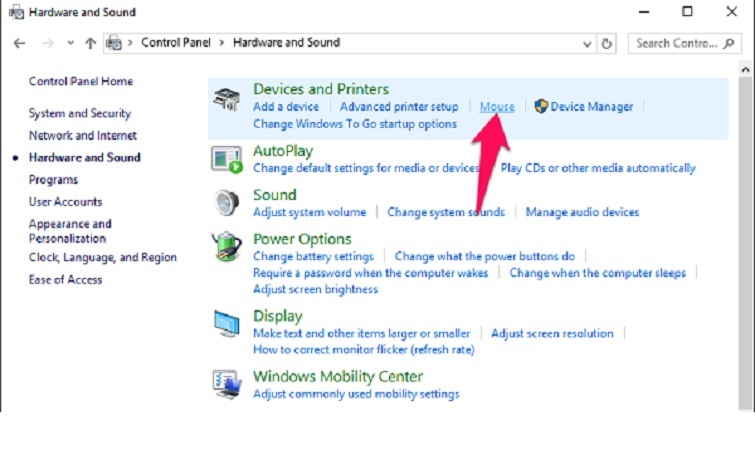The height and width of the screenshot is (450, 755).
Task: Open the AutoPlay icon
Action: click(x=226, y=160)
